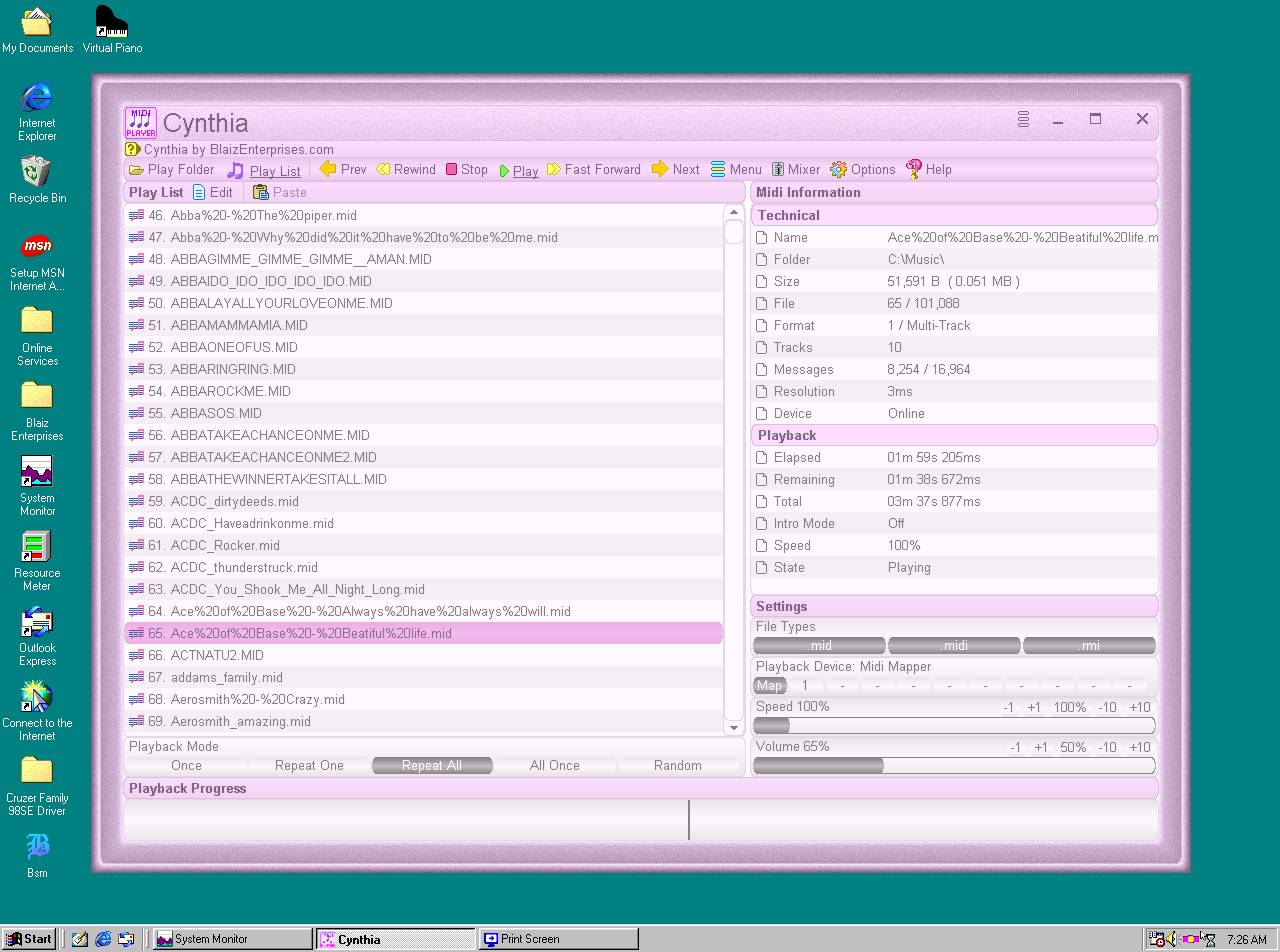Click Paste in the Play List header

280,193
